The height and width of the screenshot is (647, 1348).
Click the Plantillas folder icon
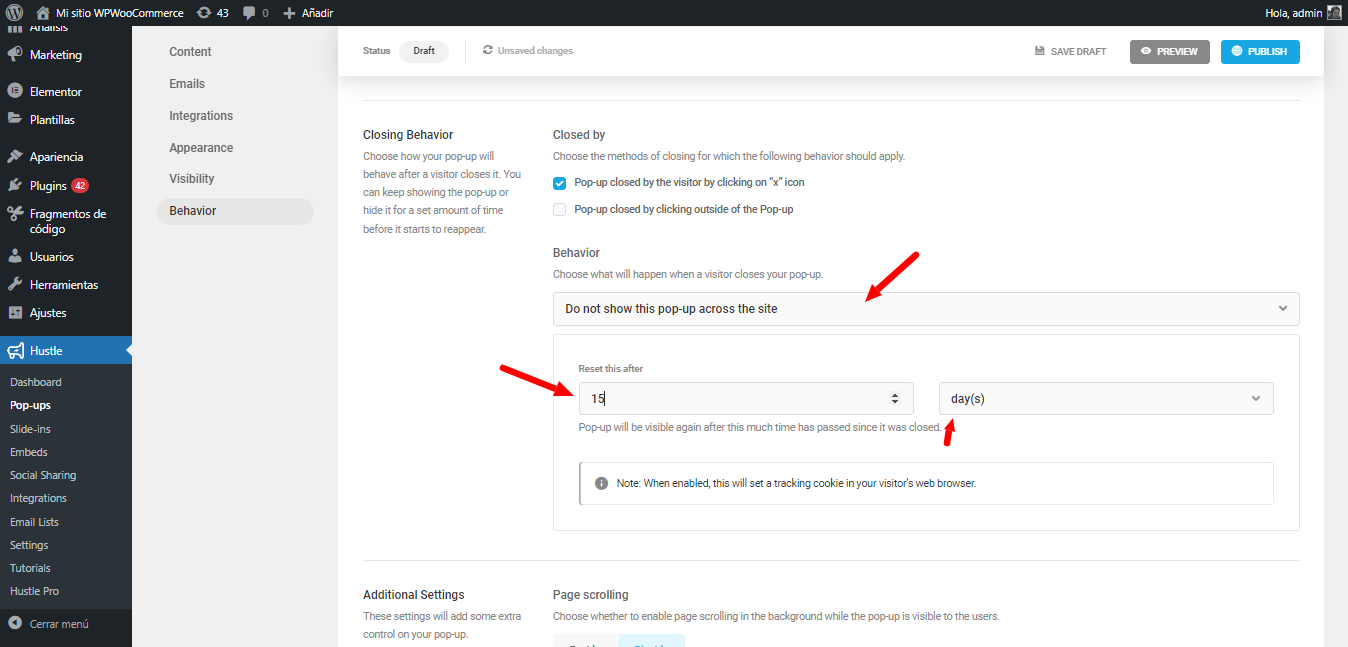15,119
